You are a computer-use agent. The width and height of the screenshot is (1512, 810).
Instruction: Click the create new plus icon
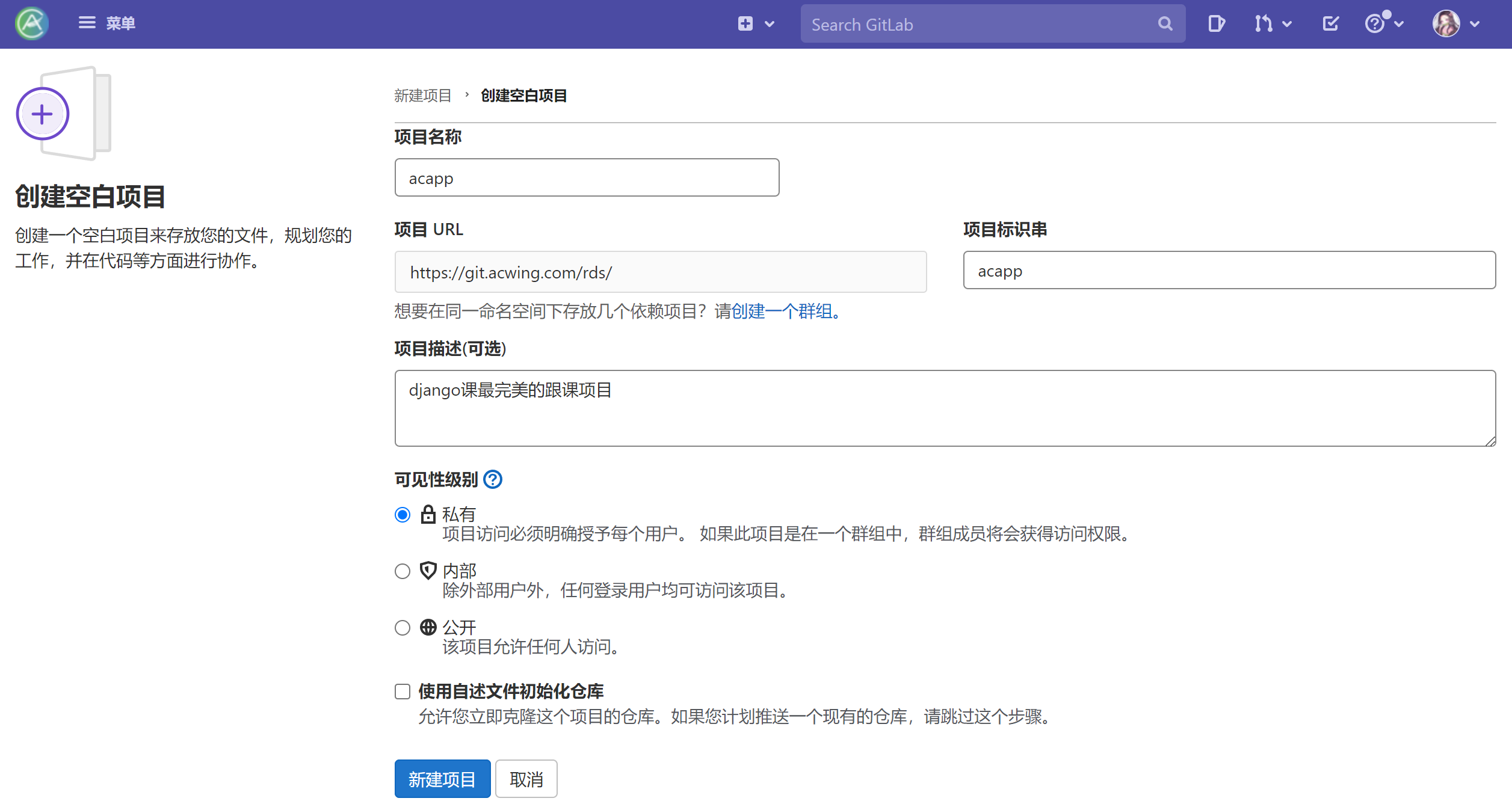click(x=745, y=23)
